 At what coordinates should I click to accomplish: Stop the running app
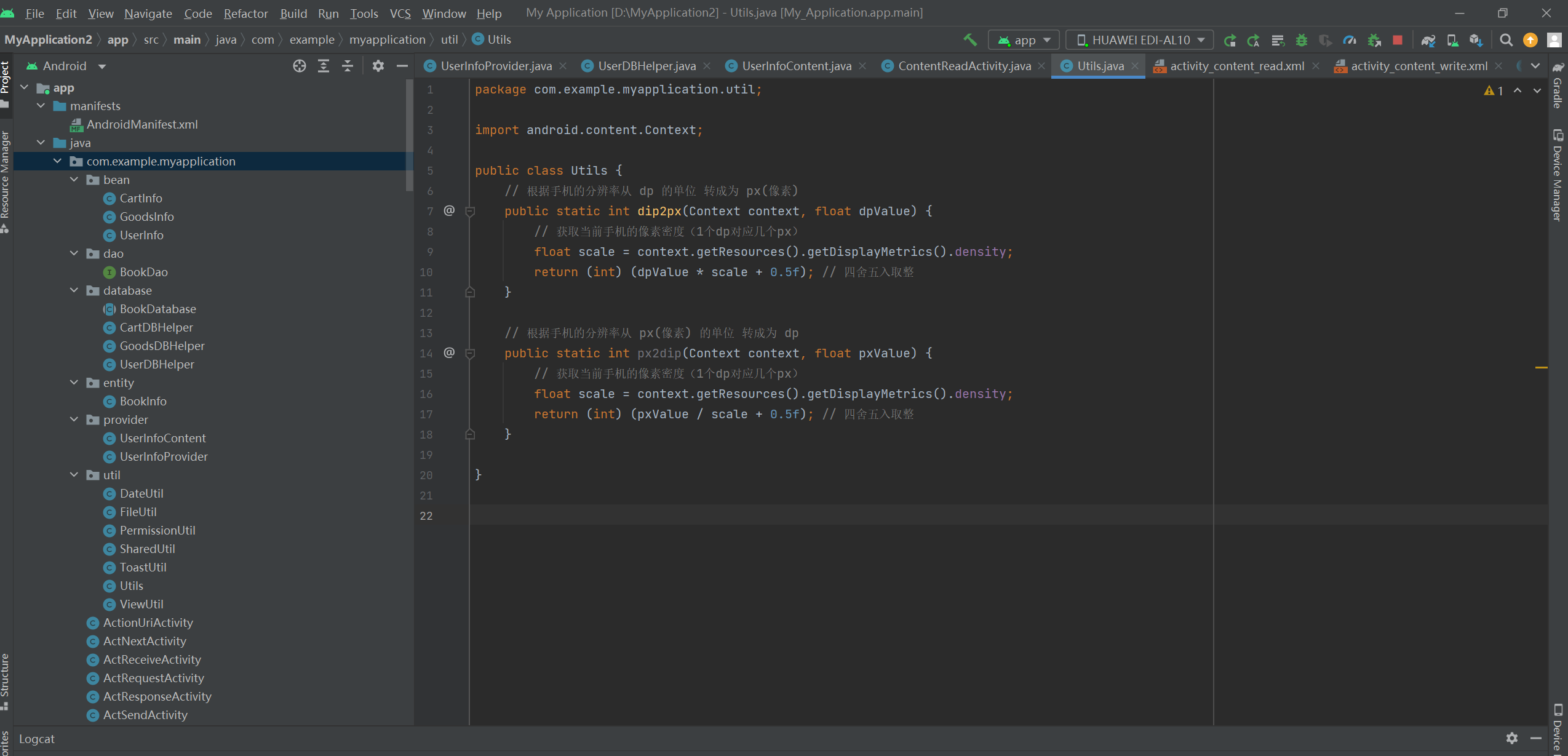[1398, 40]
